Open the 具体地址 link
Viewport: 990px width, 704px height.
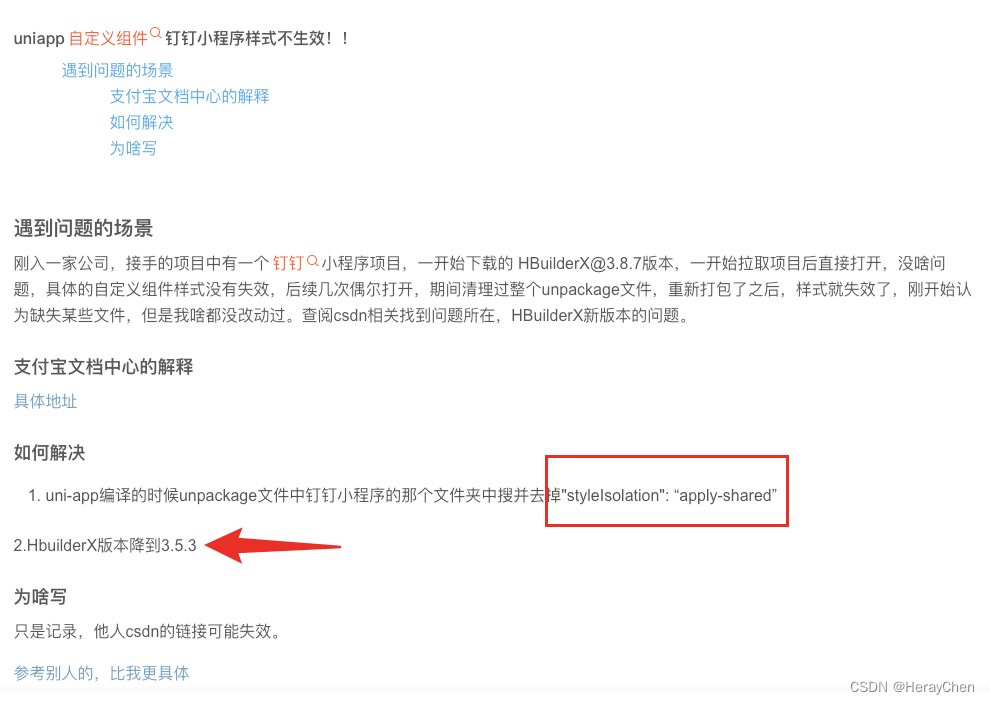click(45, 401)
